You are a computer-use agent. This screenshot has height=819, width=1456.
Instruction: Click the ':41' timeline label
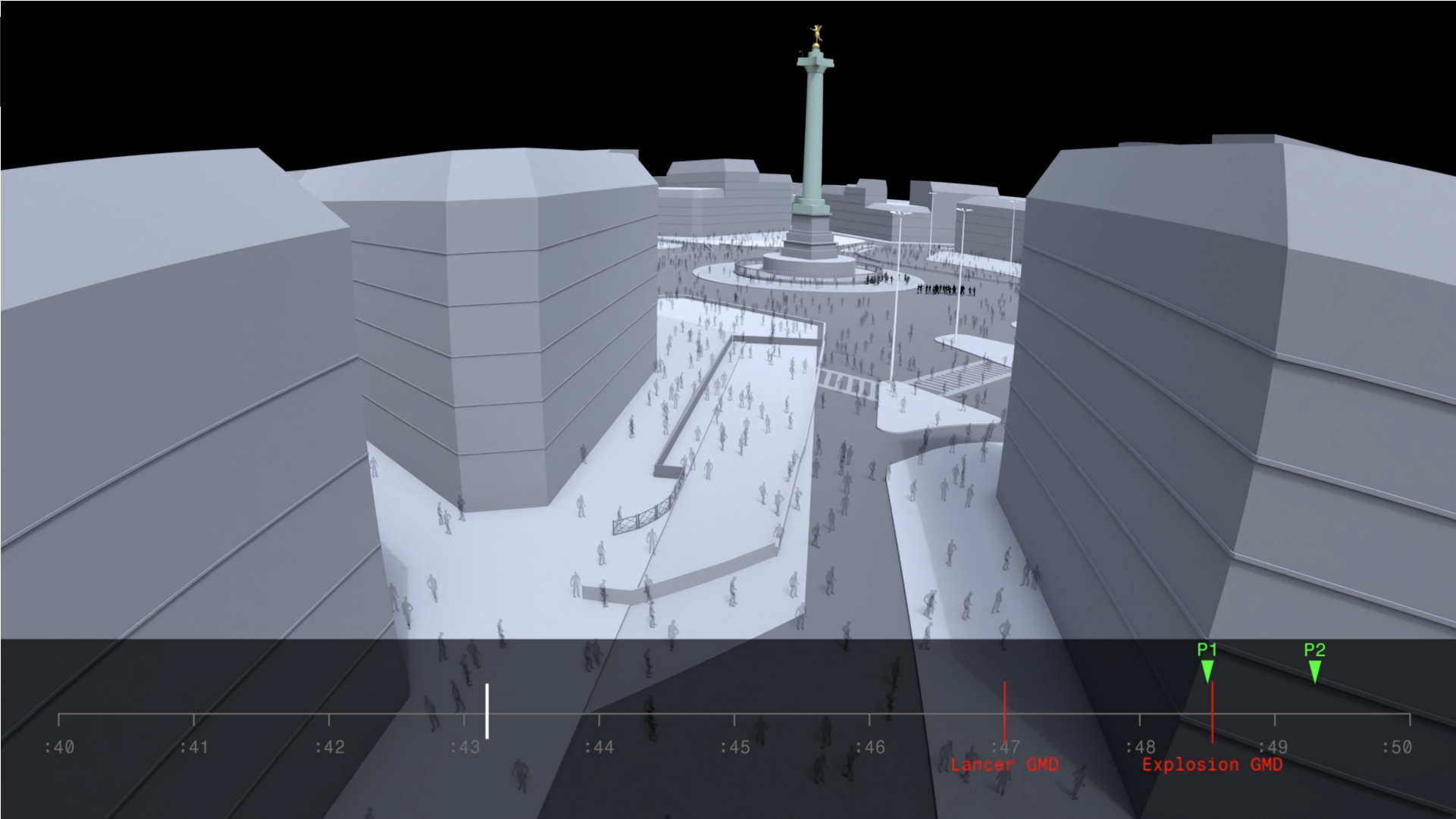click(194, 747)
